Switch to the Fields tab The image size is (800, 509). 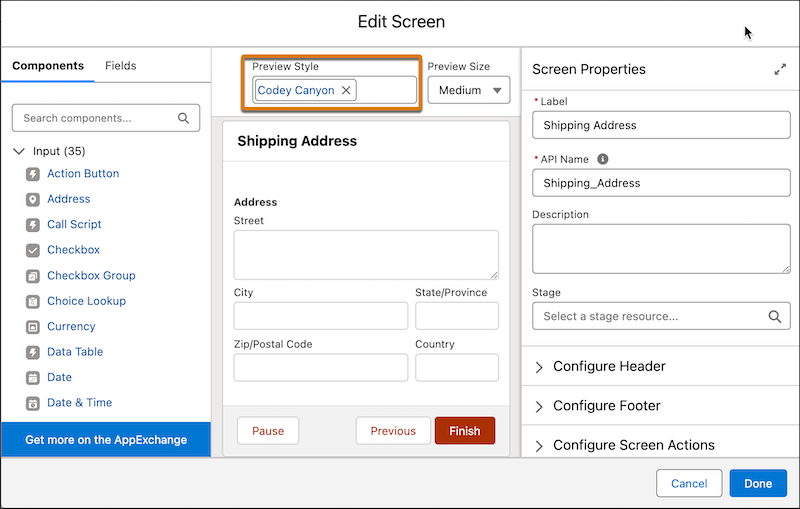tap(121, 66)
